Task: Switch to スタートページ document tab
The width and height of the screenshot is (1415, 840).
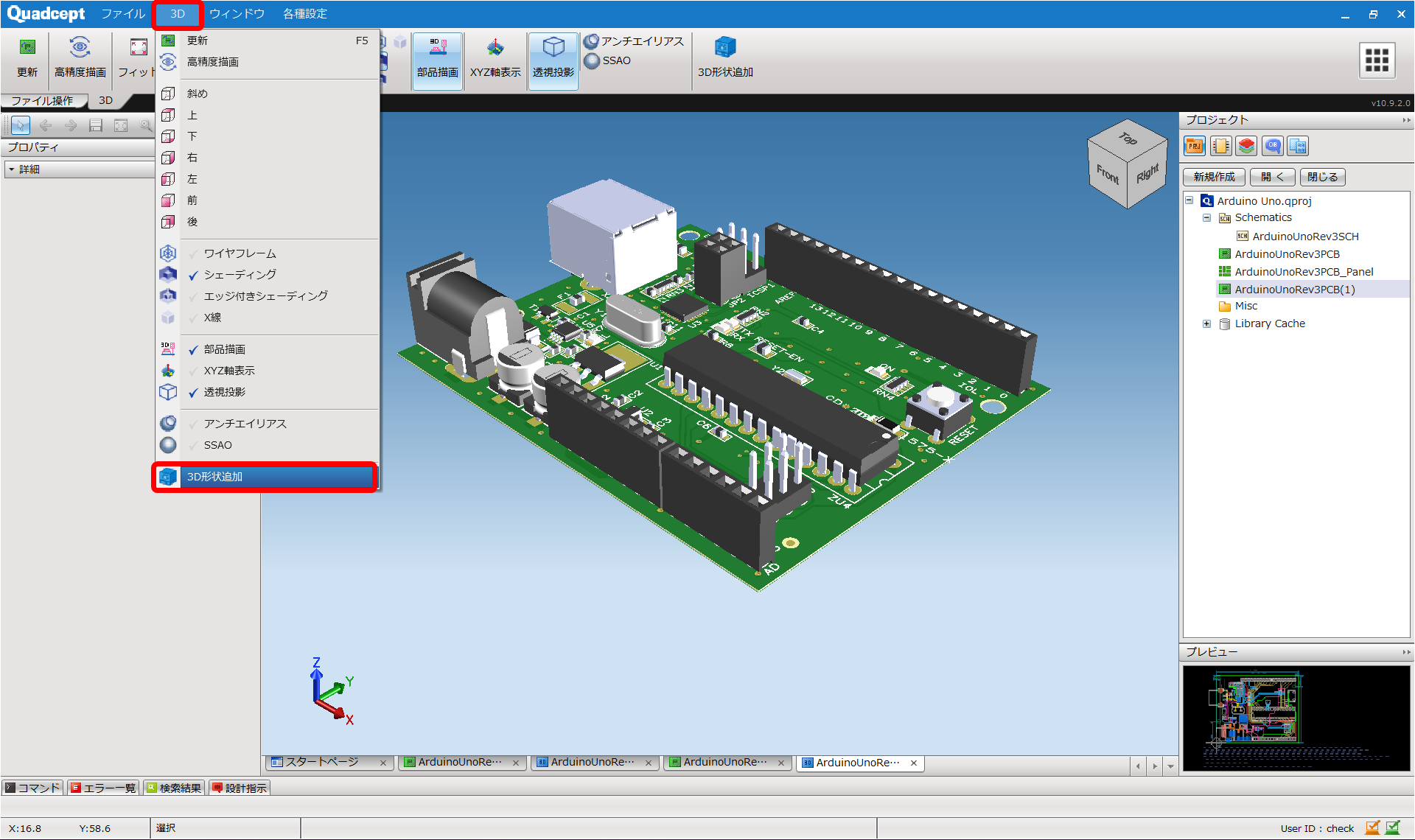Action: [321, 762]
